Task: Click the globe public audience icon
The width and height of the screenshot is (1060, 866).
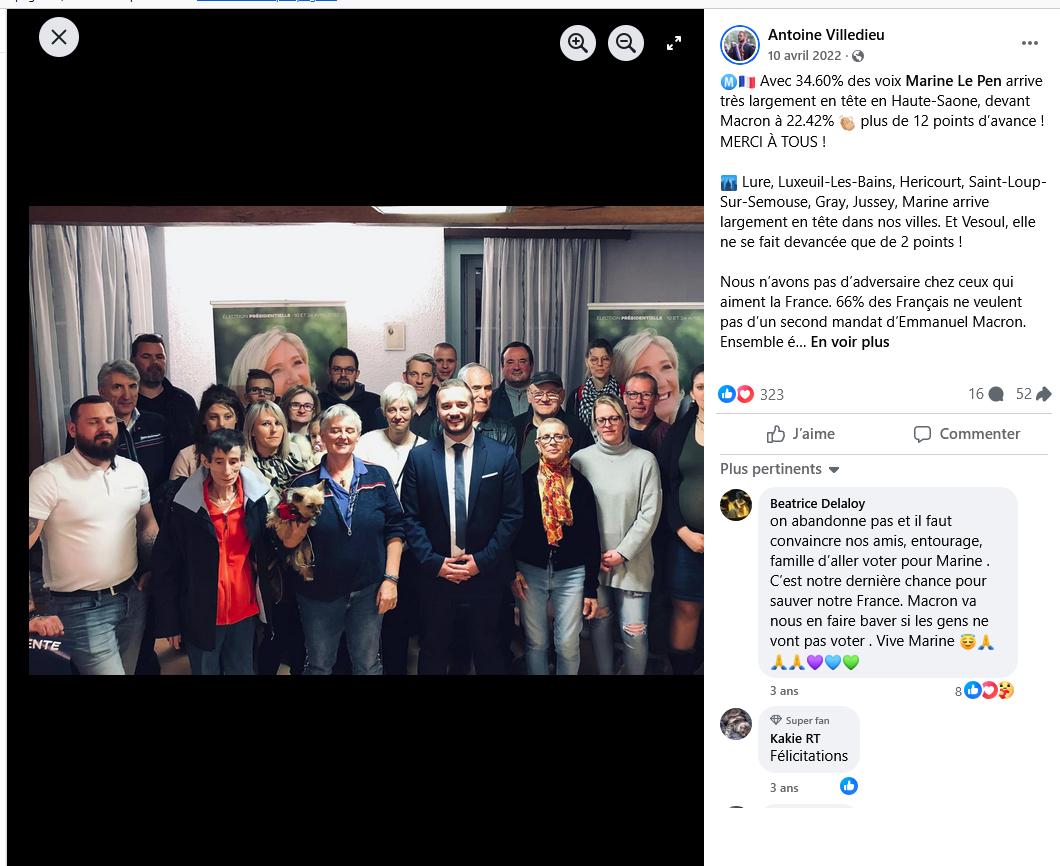Action: (858, 56)
